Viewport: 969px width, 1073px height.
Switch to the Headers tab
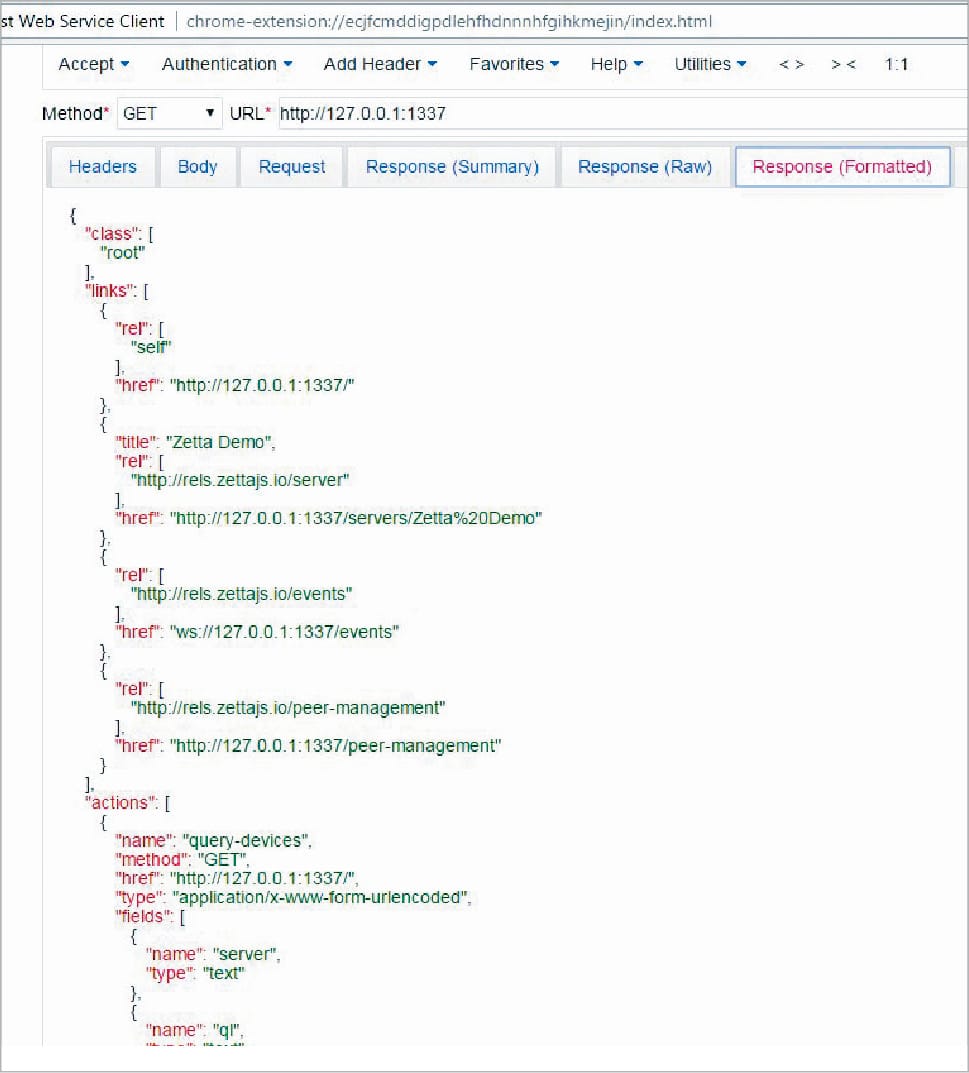(102, 167)
